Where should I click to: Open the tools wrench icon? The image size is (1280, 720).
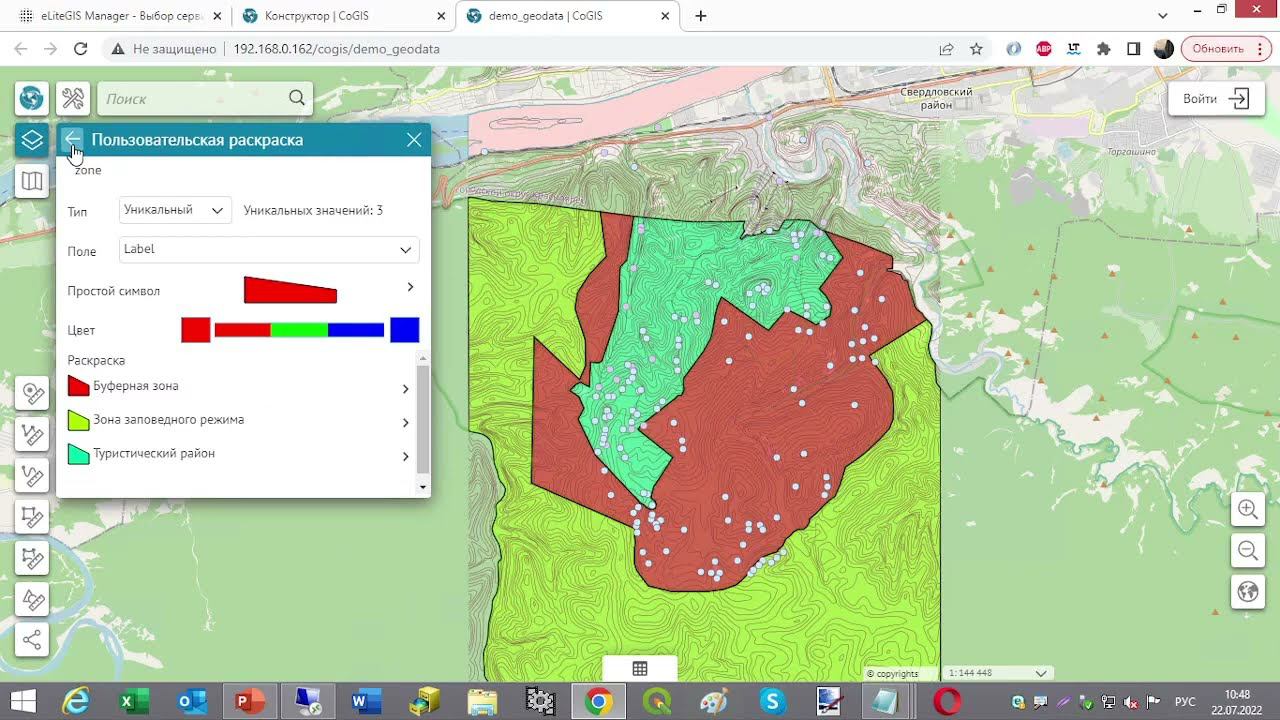[73, 98]
